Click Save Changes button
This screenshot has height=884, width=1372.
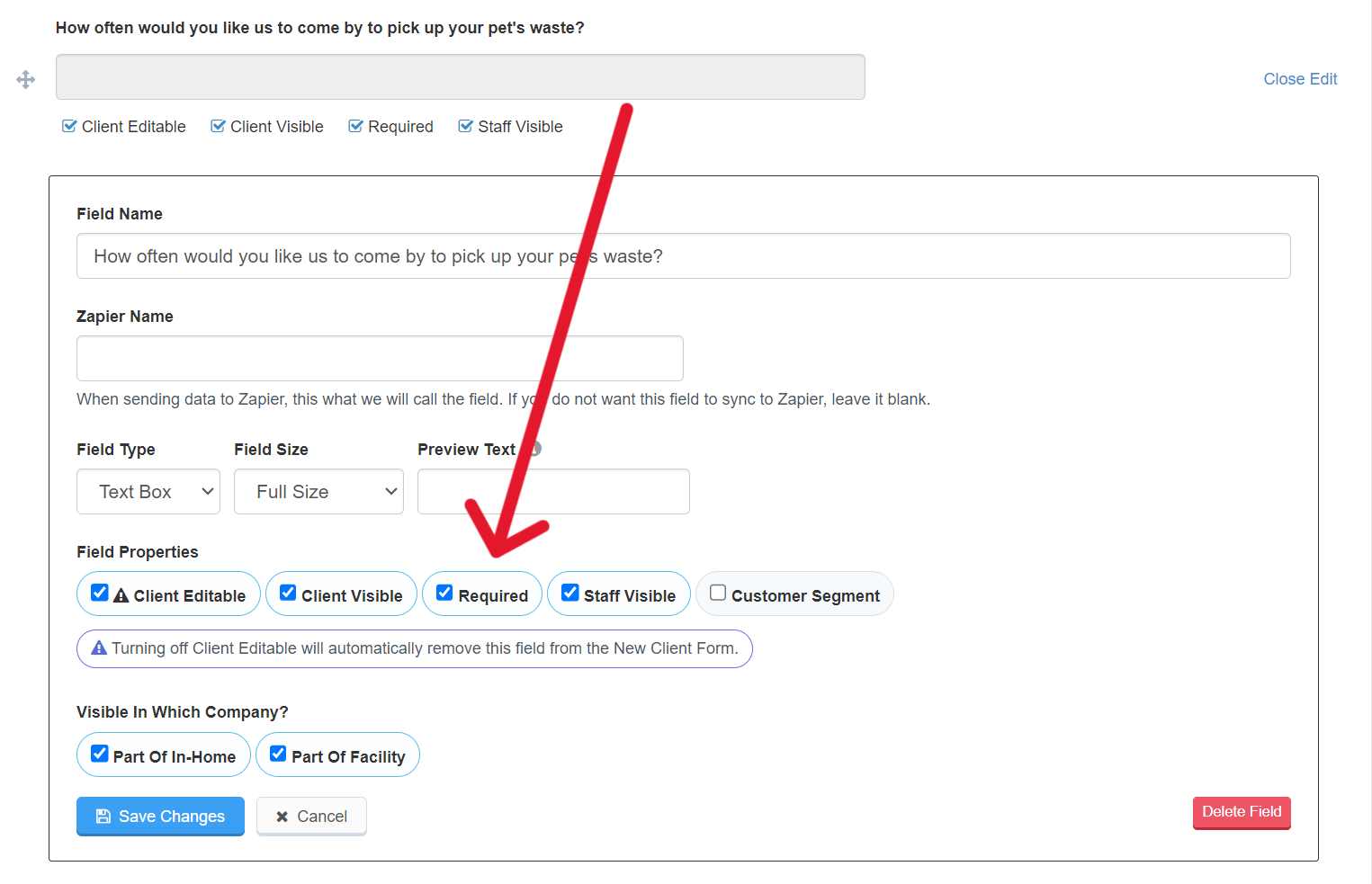pyautogui.click(x=160, y=816)
